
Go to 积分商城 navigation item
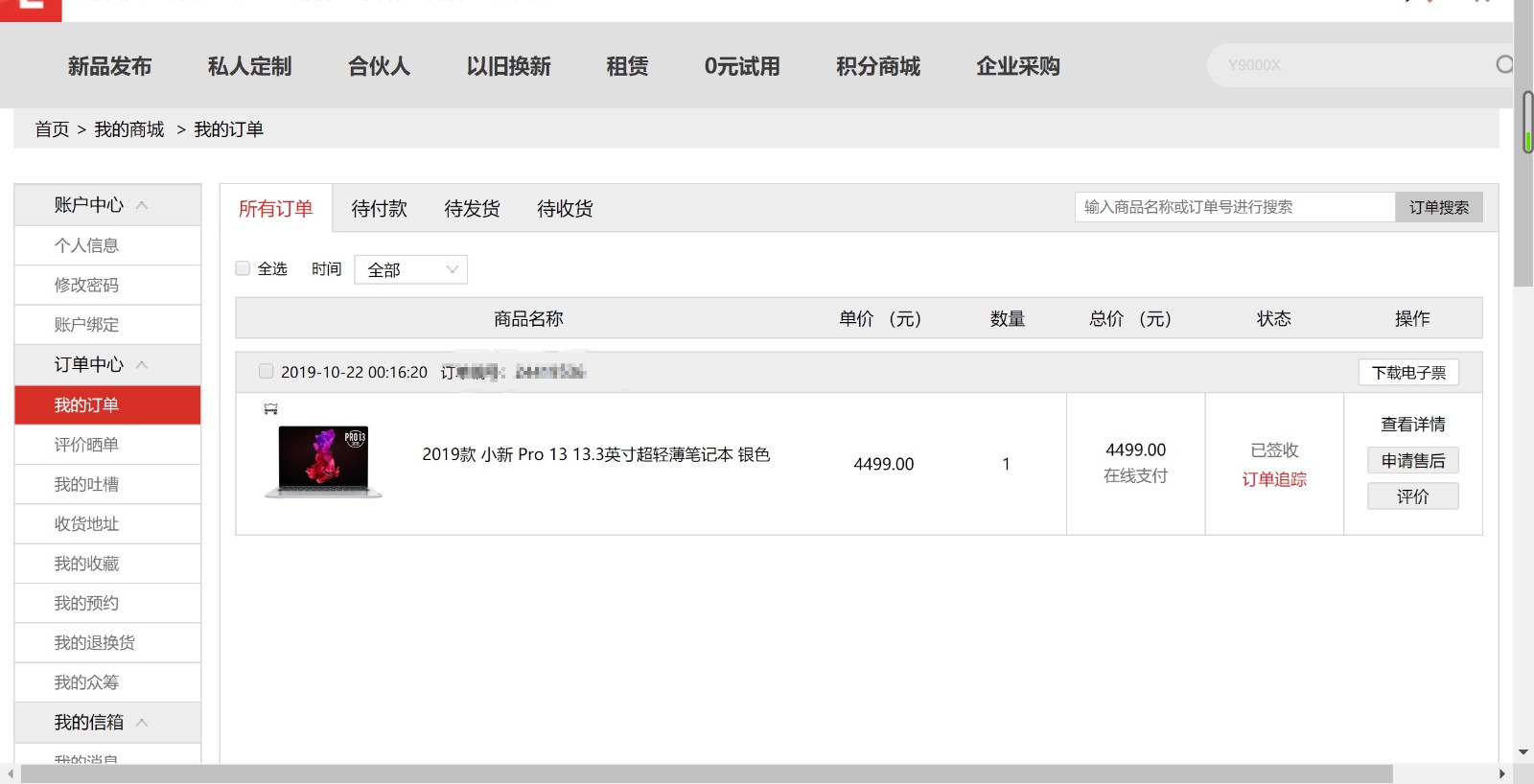tap(878, 66)
